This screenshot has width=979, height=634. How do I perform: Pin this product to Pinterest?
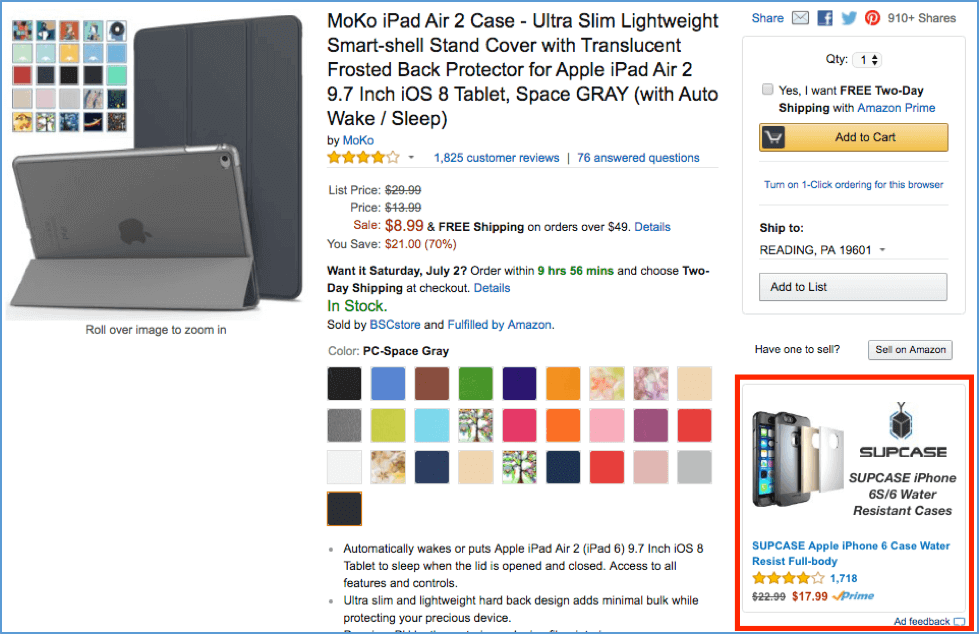pyautogui.click(x=871, y=18)
